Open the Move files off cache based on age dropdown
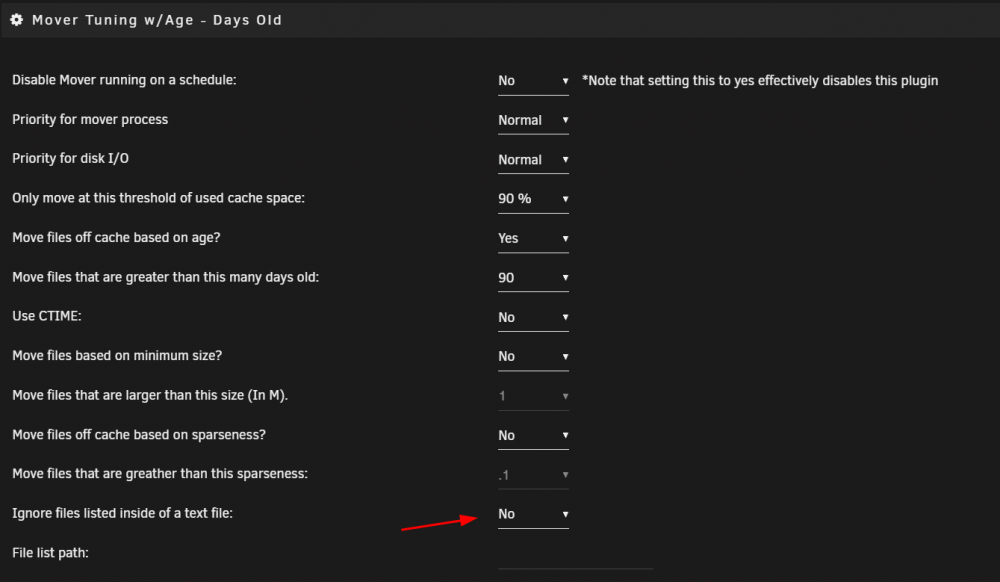 tap(533, 238)
